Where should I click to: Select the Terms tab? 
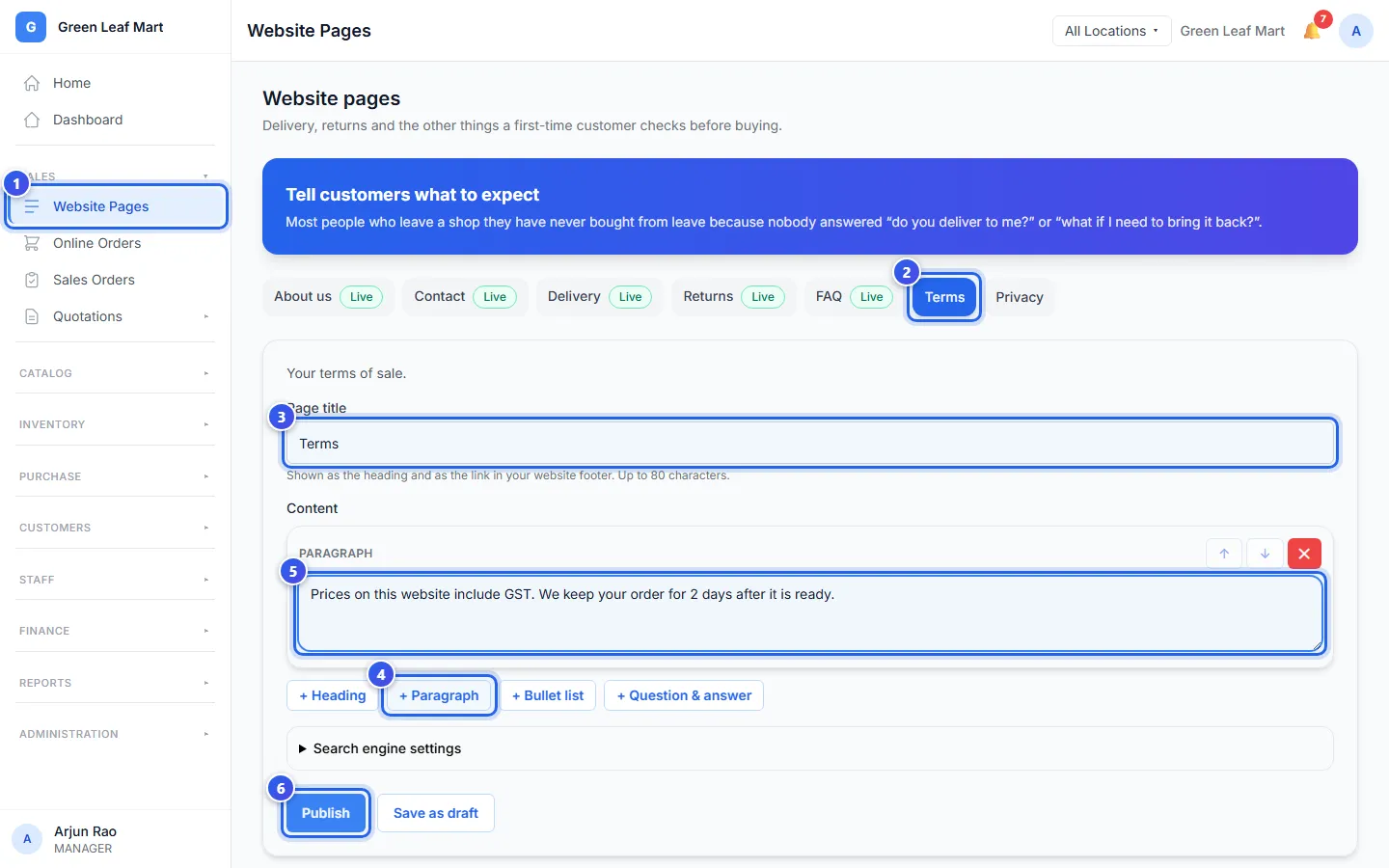pos(944,297)
